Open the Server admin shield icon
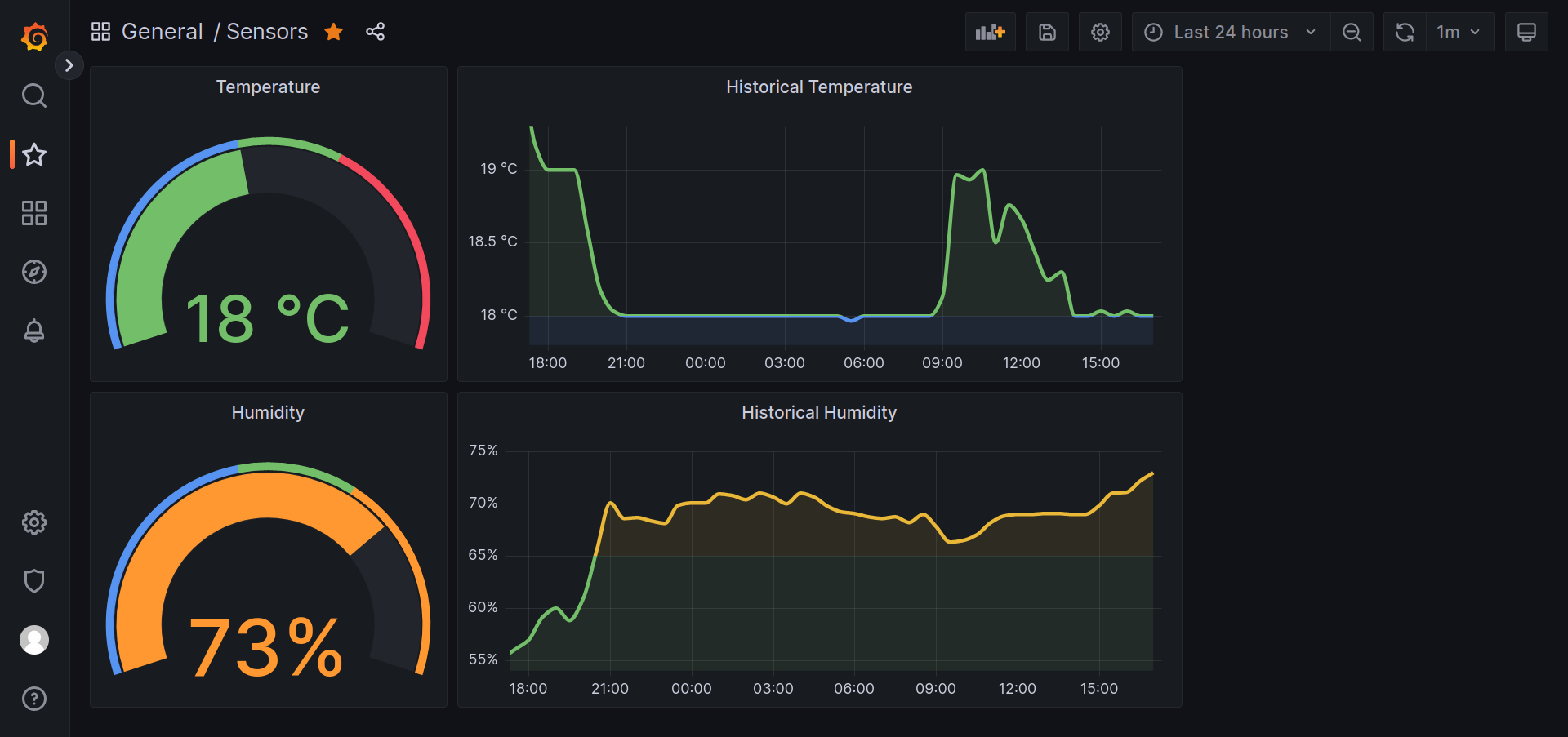 [34, 581]
